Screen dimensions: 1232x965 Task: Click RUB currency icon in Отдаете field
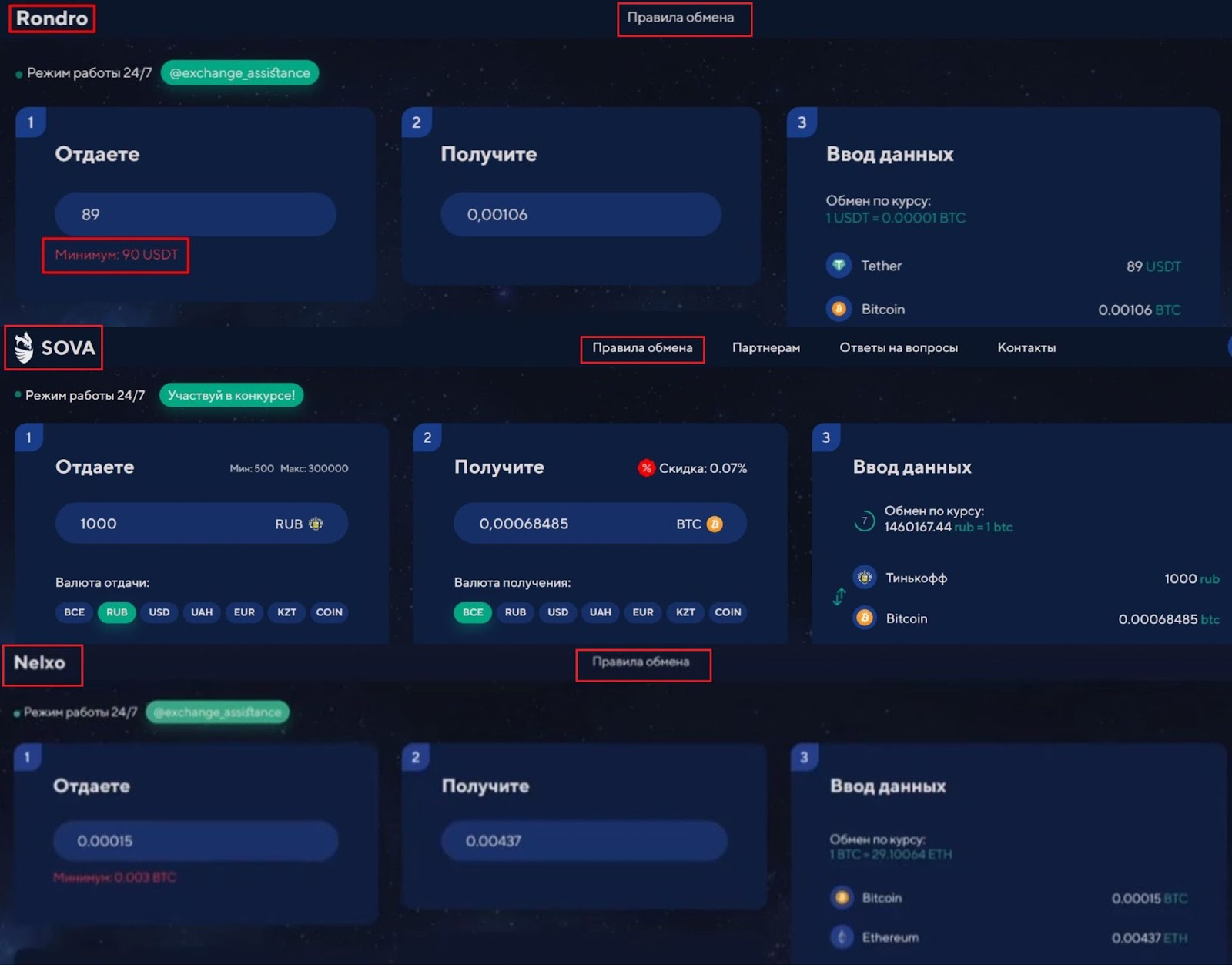[x=316, y=524]
